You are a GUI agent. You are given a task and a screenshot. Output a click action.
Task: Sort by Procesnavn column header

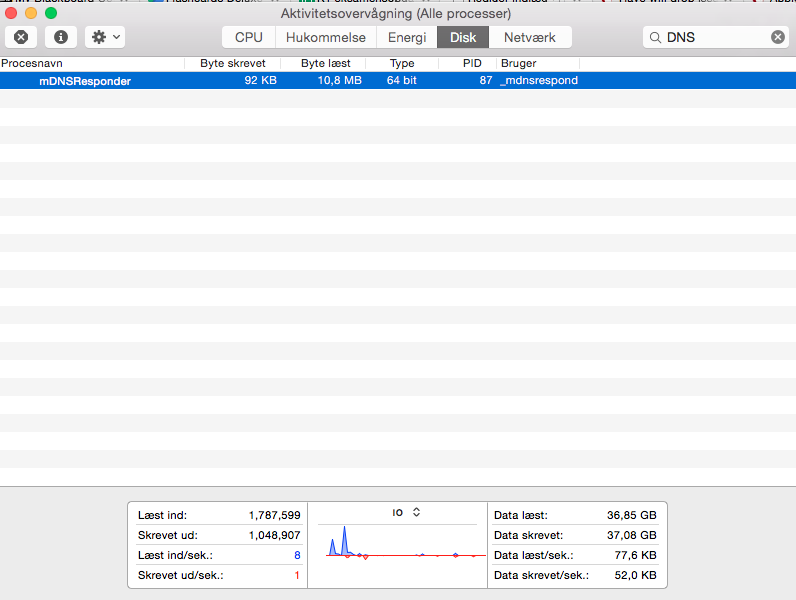pyautogui.click(x=92, y=63)
